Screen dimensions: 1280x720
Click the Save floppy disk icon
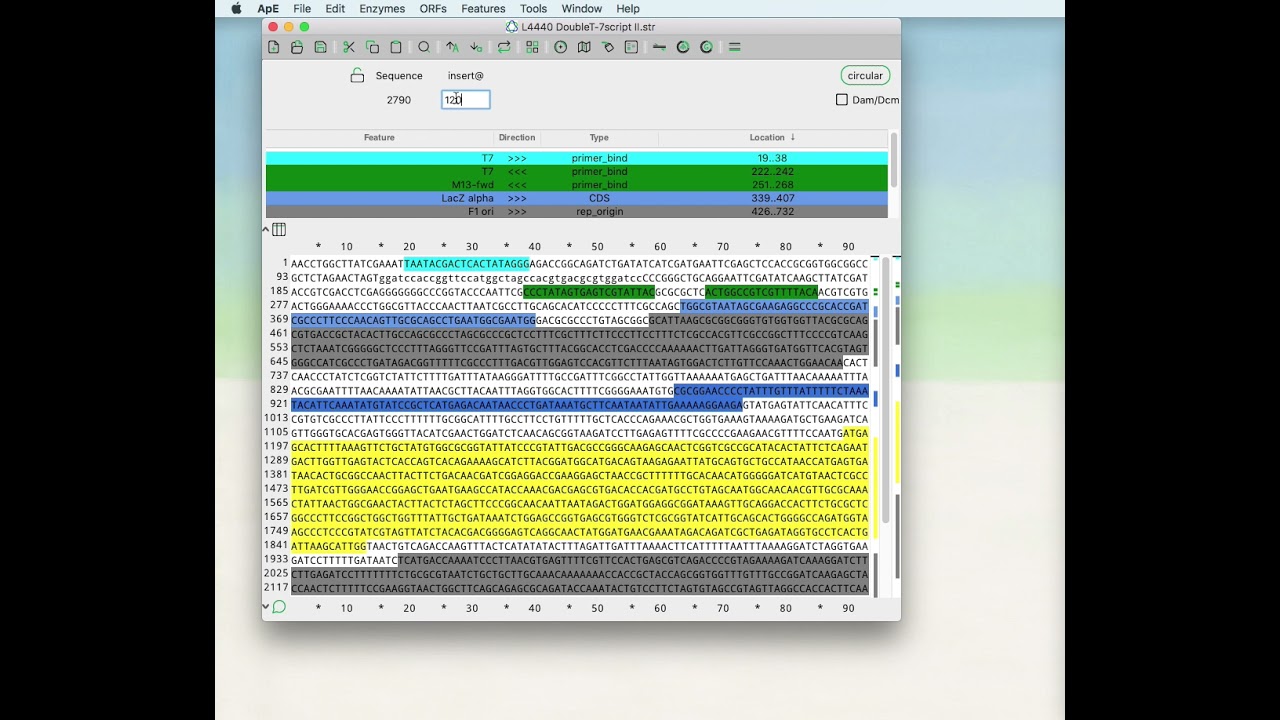click(x=320, y=47)
